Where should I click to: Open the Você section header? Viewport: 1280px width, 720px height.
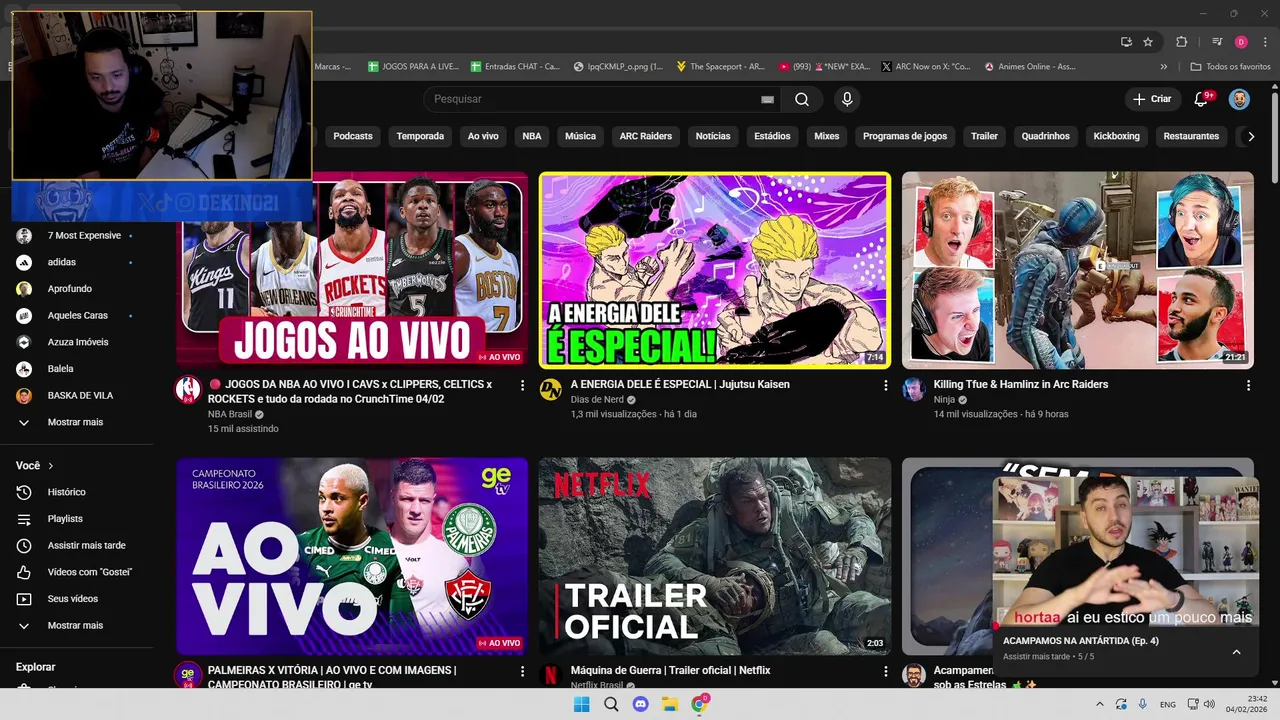tap(35, 466)
